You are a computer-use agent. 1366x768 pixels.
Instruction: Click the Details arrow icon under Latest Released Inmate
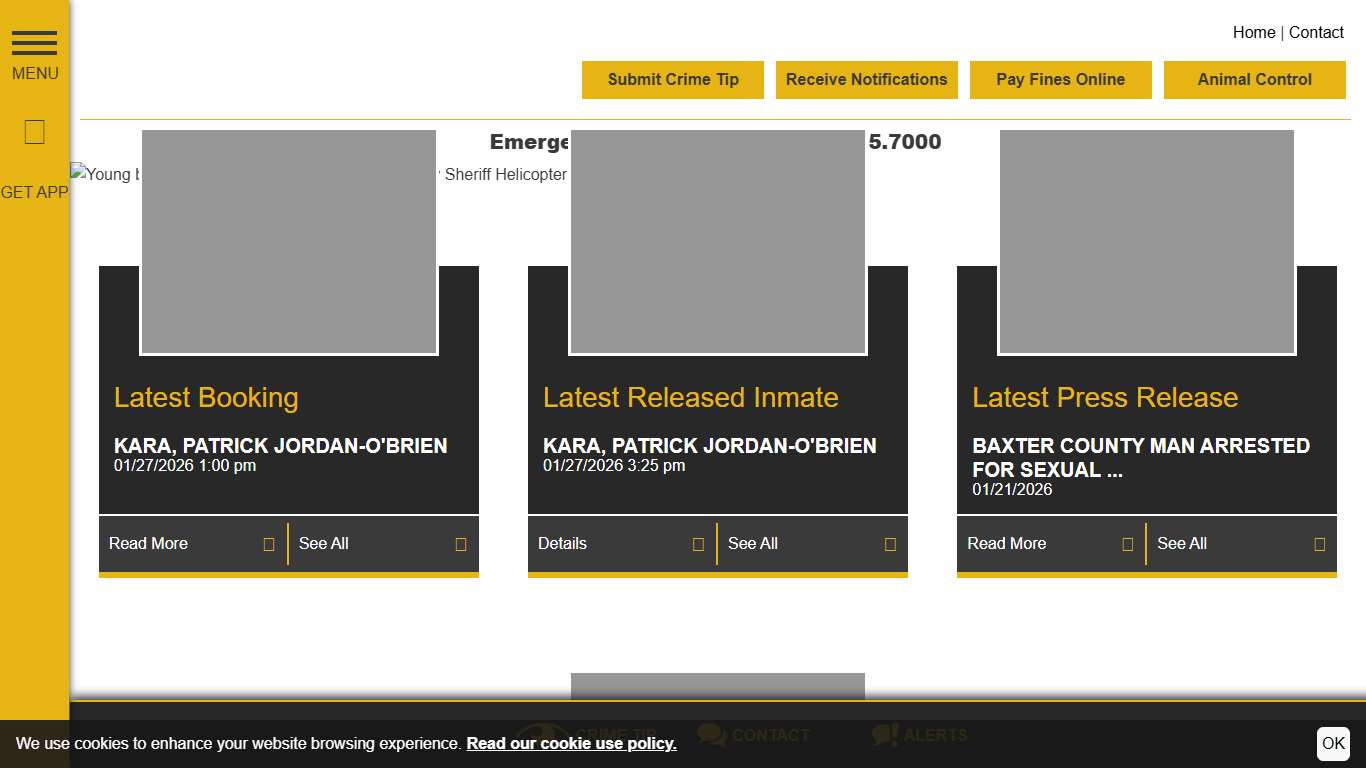[698, 545]
